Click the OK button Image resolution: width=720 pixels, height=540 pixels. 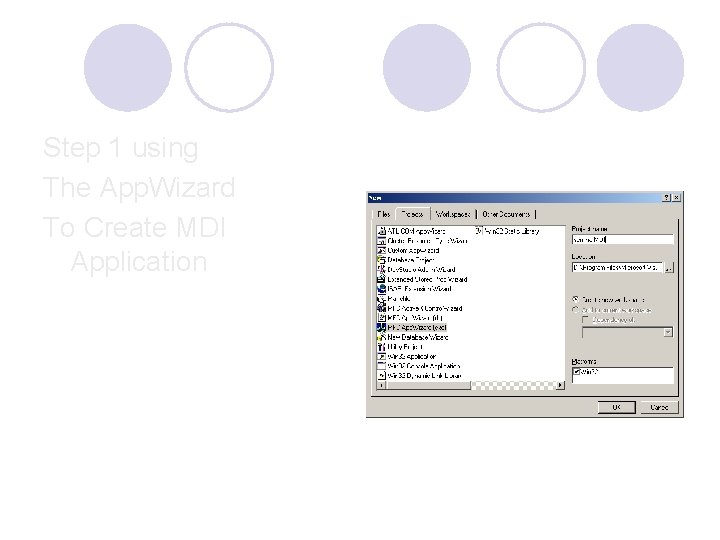pos(617,407)
